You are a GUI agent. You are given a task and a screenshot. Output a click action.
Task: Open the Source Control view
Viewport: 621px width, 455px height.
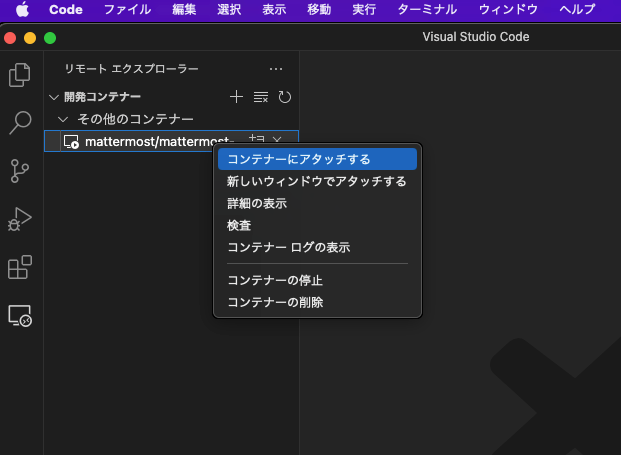click(x=19, y=171)
